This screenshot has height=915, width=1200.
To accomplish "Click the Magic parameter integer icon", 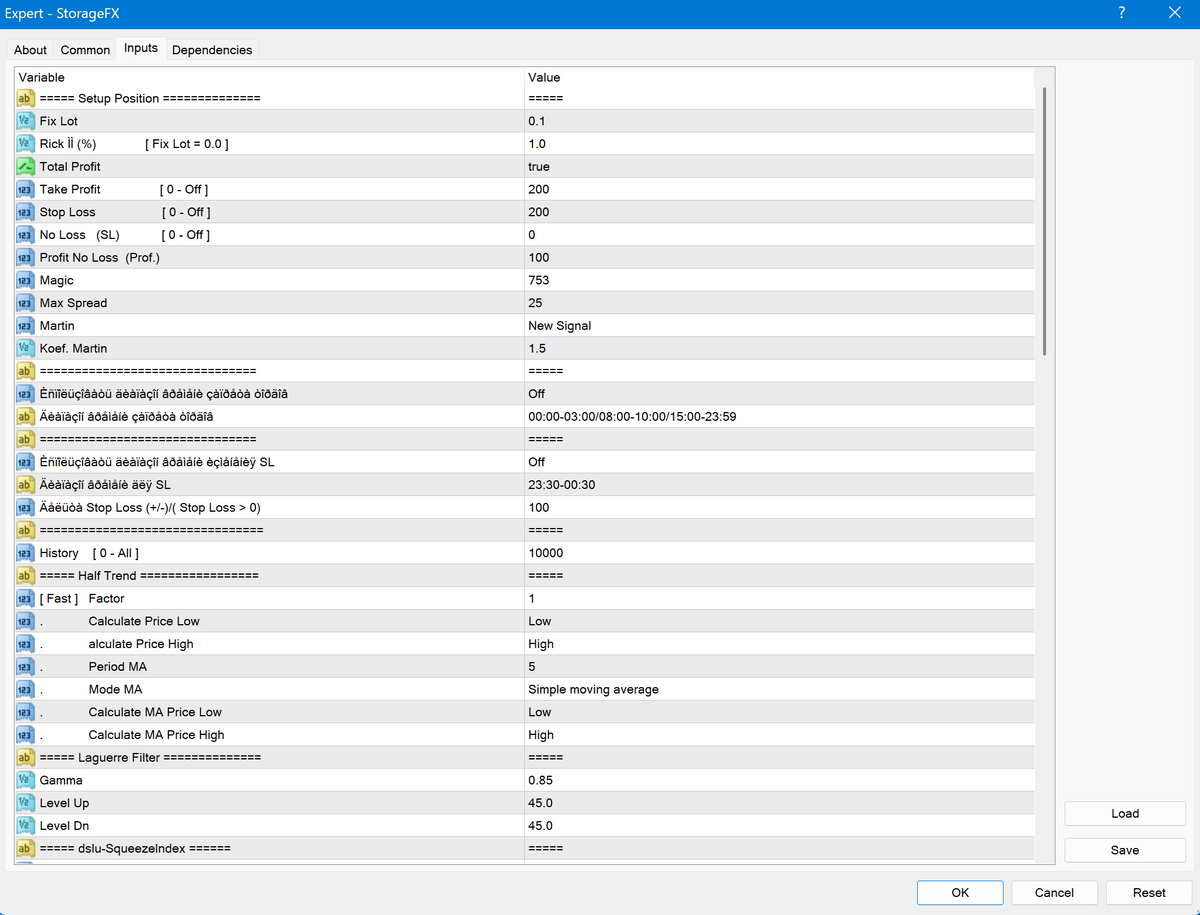I will tap(26, 281).
